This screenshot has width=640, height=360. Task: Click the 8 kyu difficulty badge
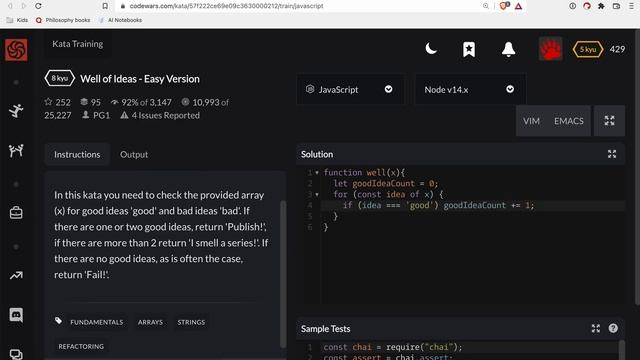[x=60, y=78]
